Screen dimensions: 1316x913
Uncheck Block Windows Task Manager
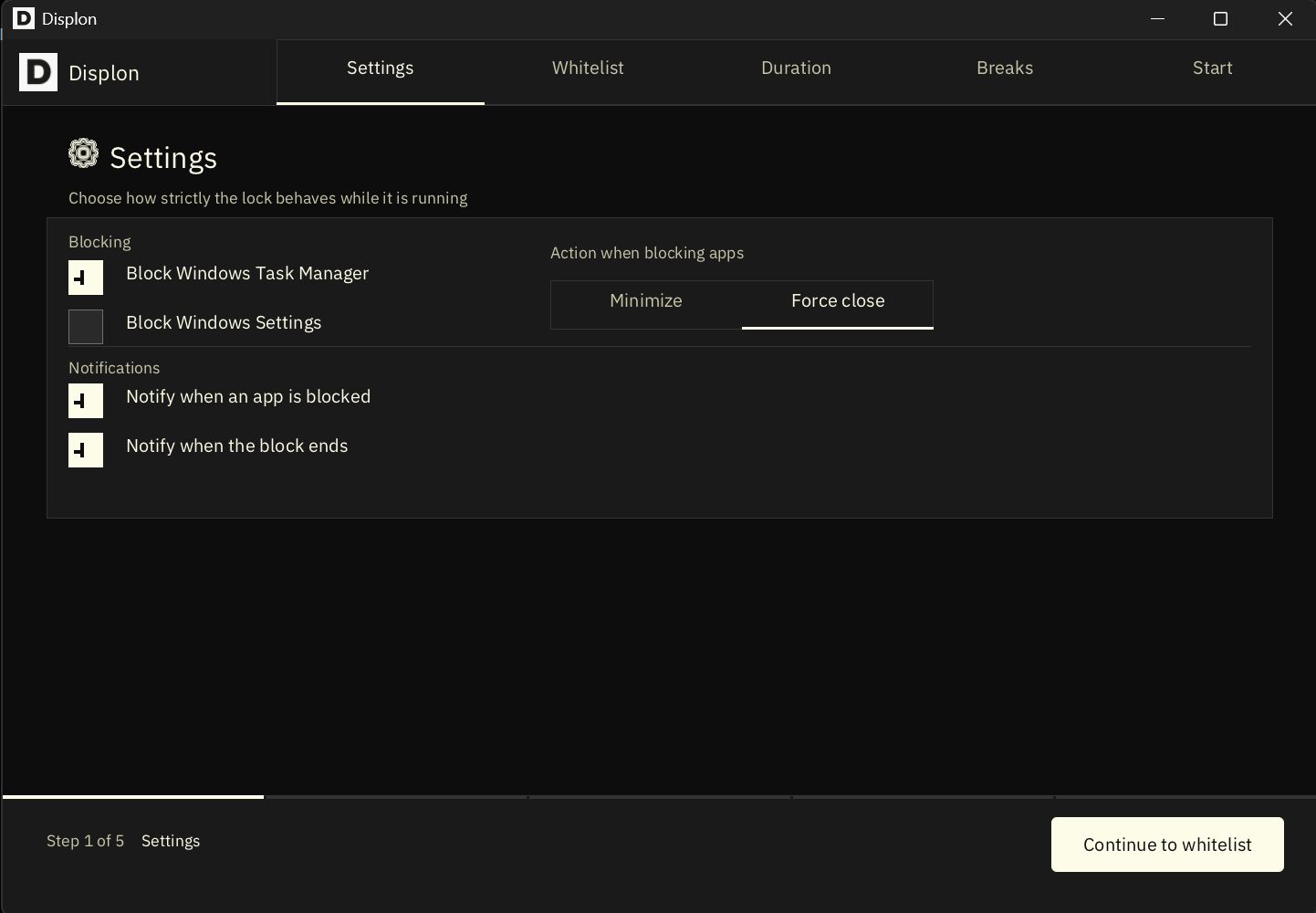[x=86, y=278]
